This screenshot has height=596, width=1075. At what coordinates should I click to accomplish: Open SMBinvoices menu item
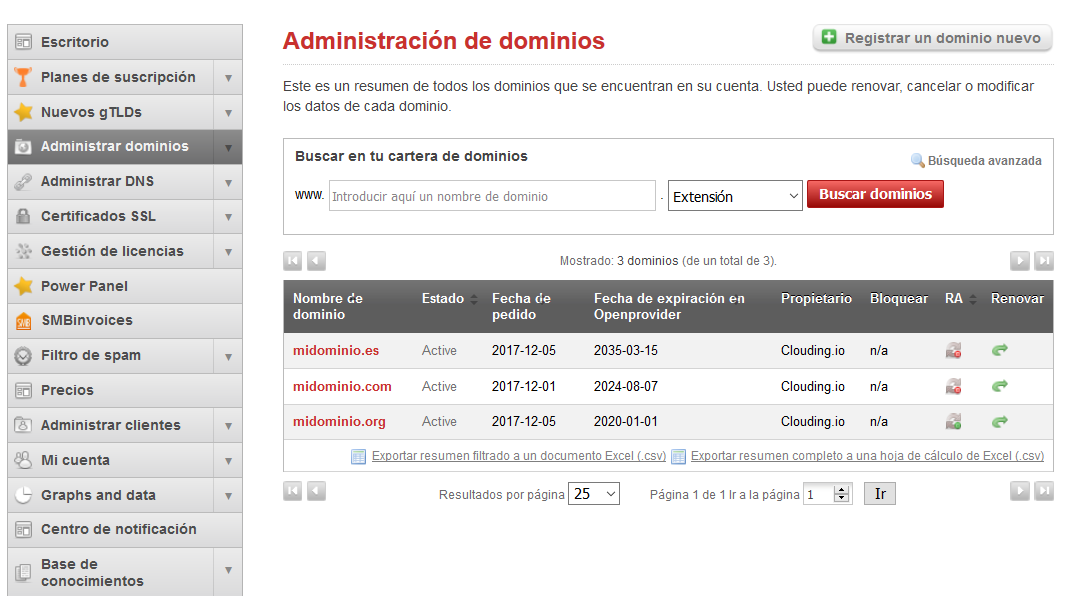125,320
